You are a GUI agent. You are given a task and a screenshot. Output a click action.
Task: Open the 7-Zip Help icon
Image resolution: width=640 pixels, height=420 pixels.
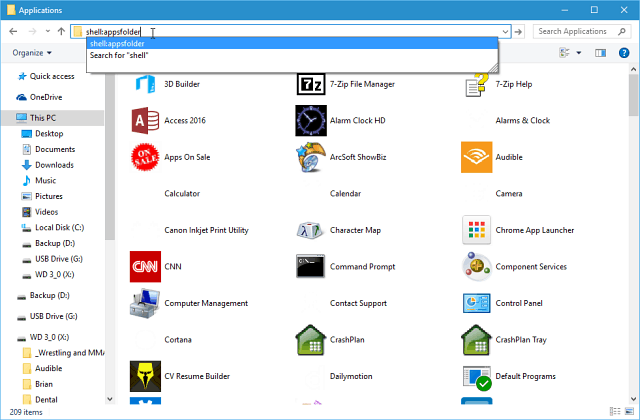(x=476, y=84)
